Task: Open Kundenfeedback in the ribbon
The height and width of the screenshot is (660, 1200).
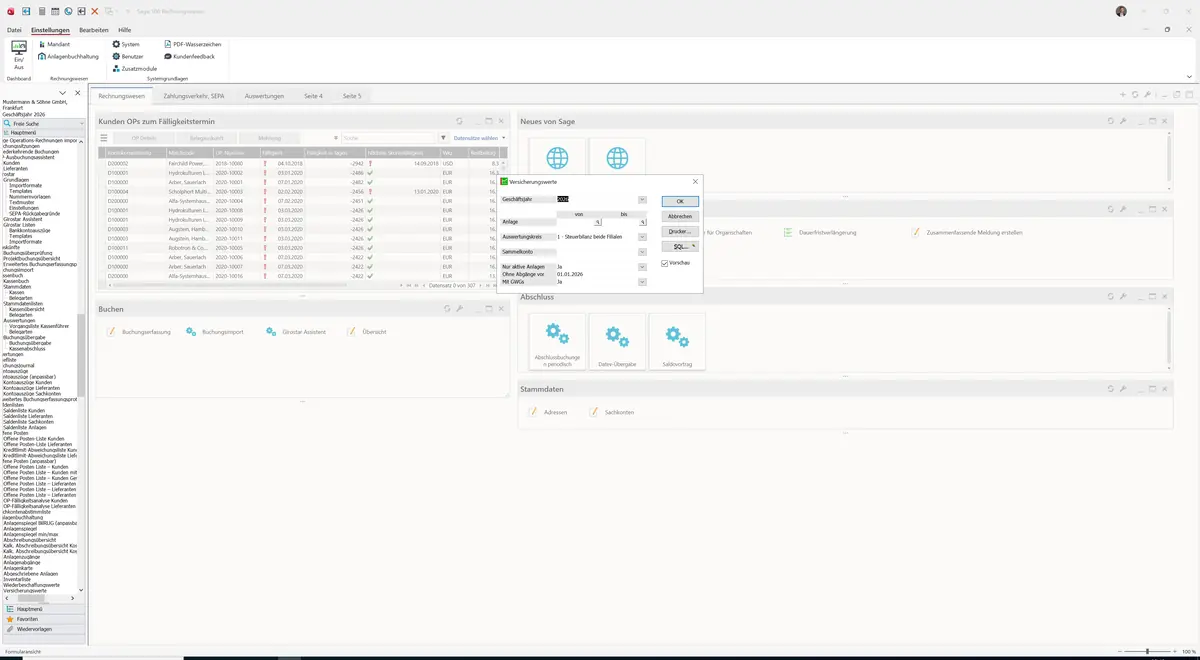Action: (x=188, y=57)
